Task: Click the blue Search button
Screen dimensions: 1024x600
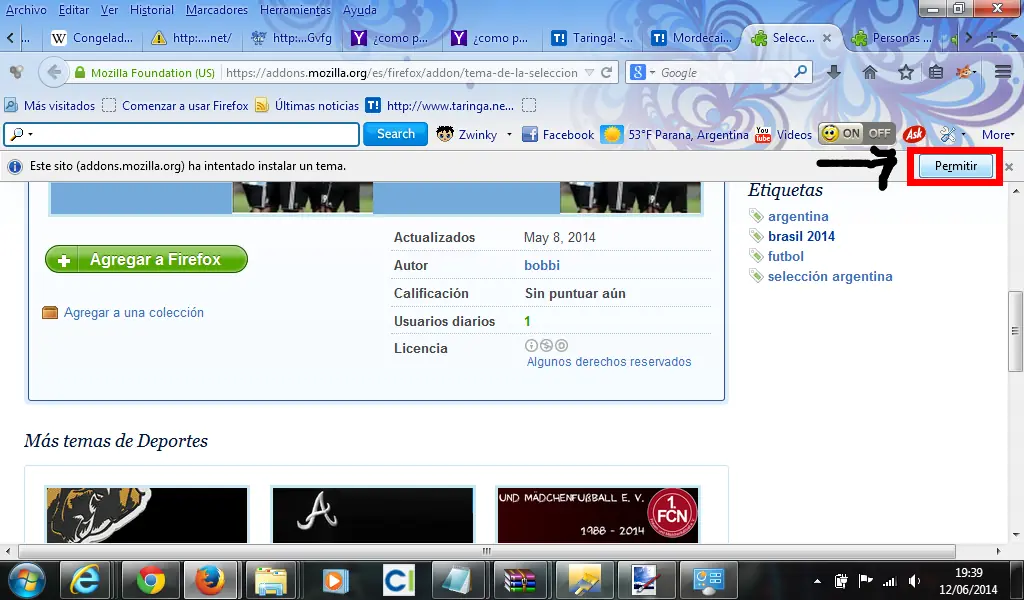Action: (x=396, y=134)
